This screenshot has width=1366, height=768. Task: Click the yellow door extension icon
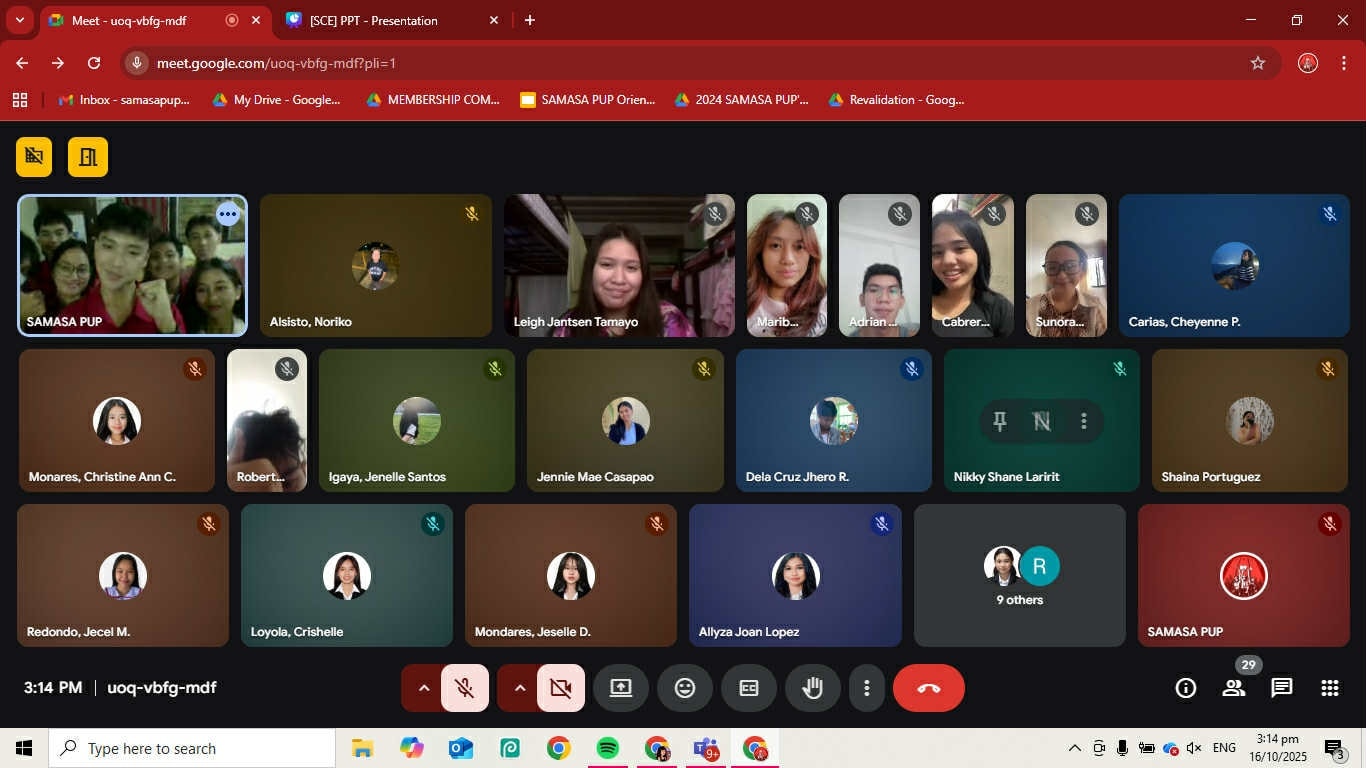point(88,157)
